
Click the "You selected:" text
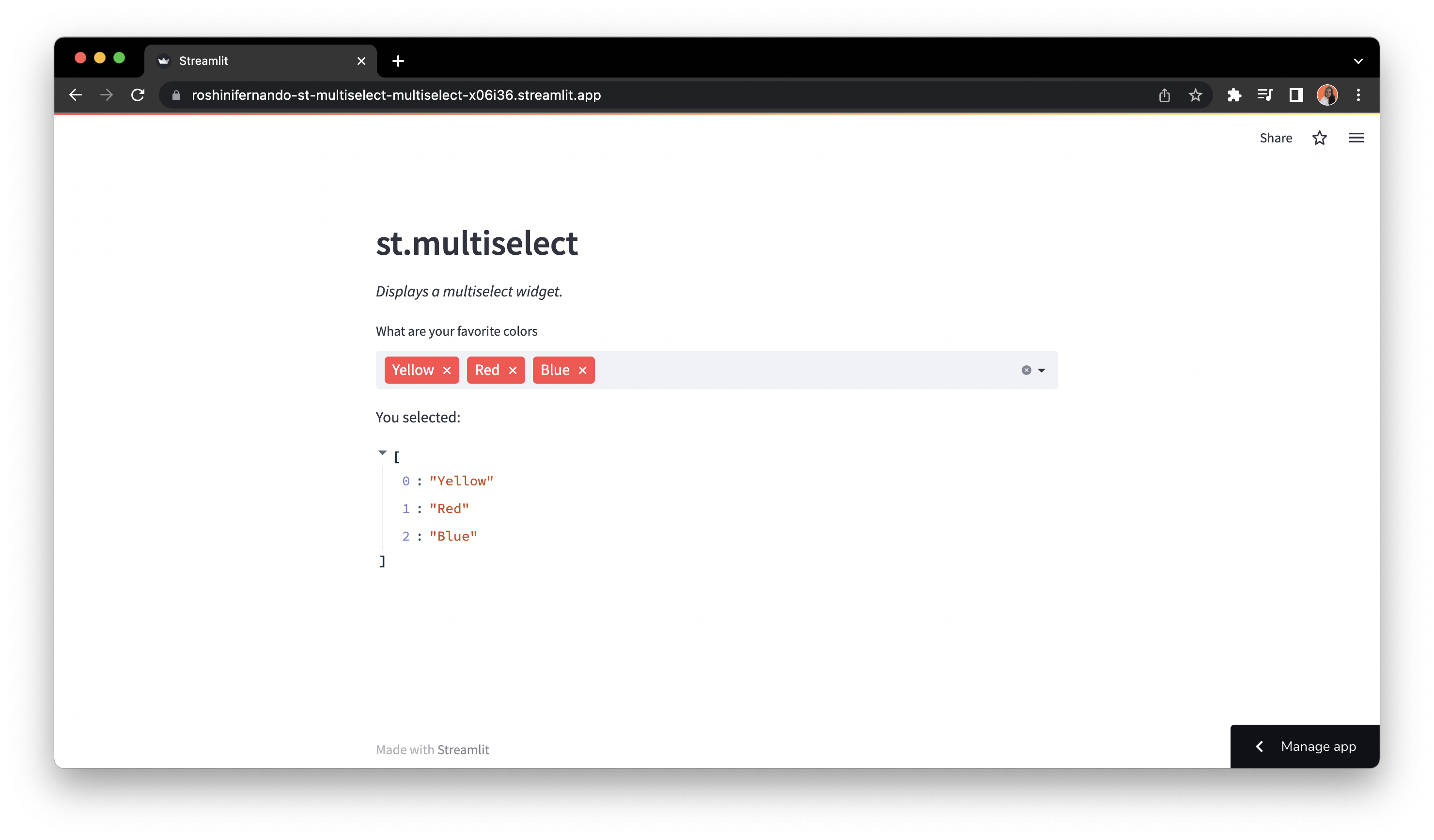click(418, 417)
